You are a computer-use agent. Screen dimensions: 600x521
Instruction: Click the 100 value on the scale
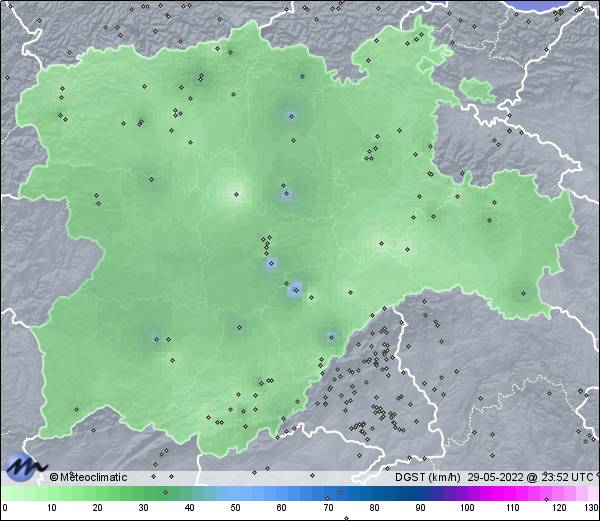click(467, 508)
